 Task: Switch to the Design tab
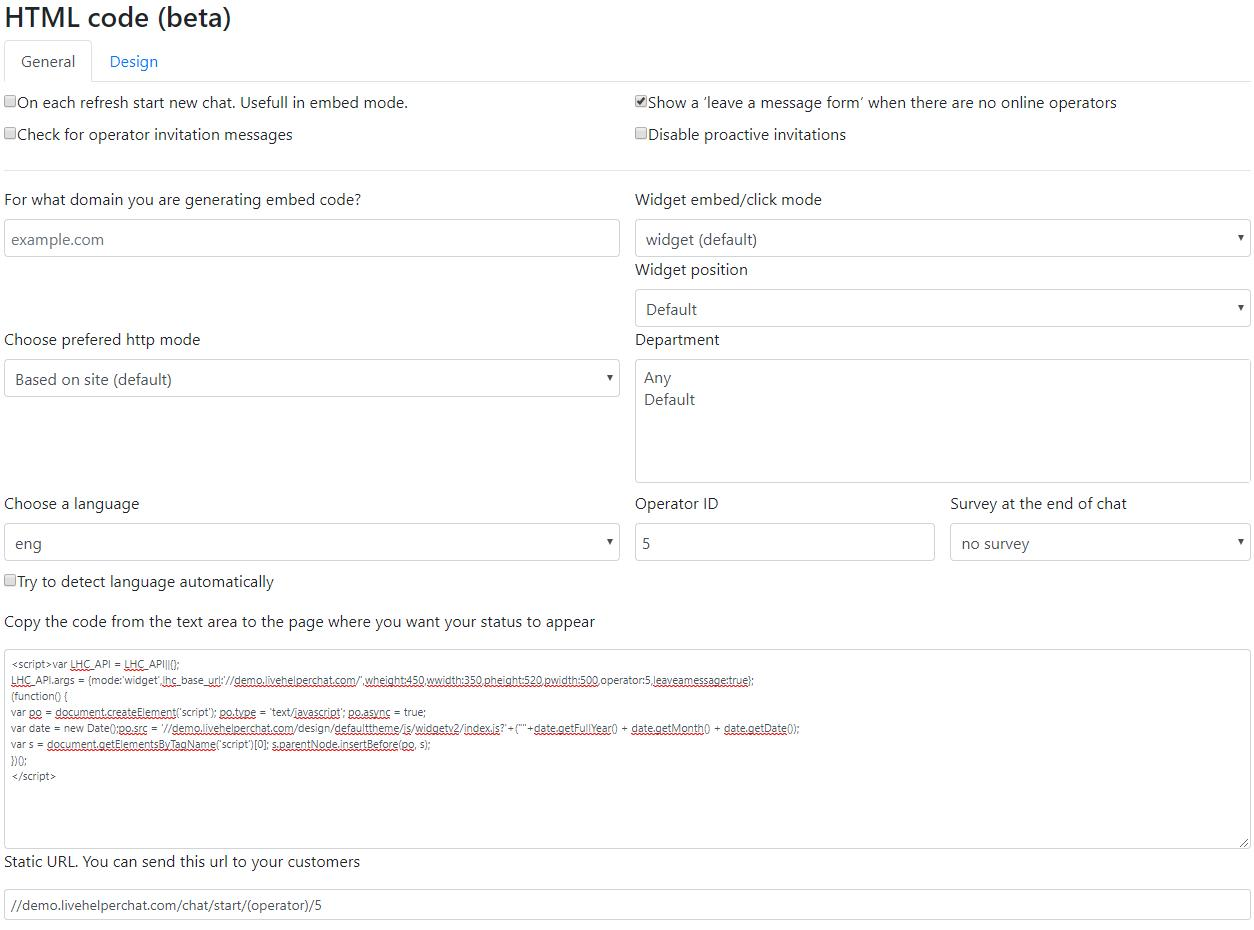(133, 62)
